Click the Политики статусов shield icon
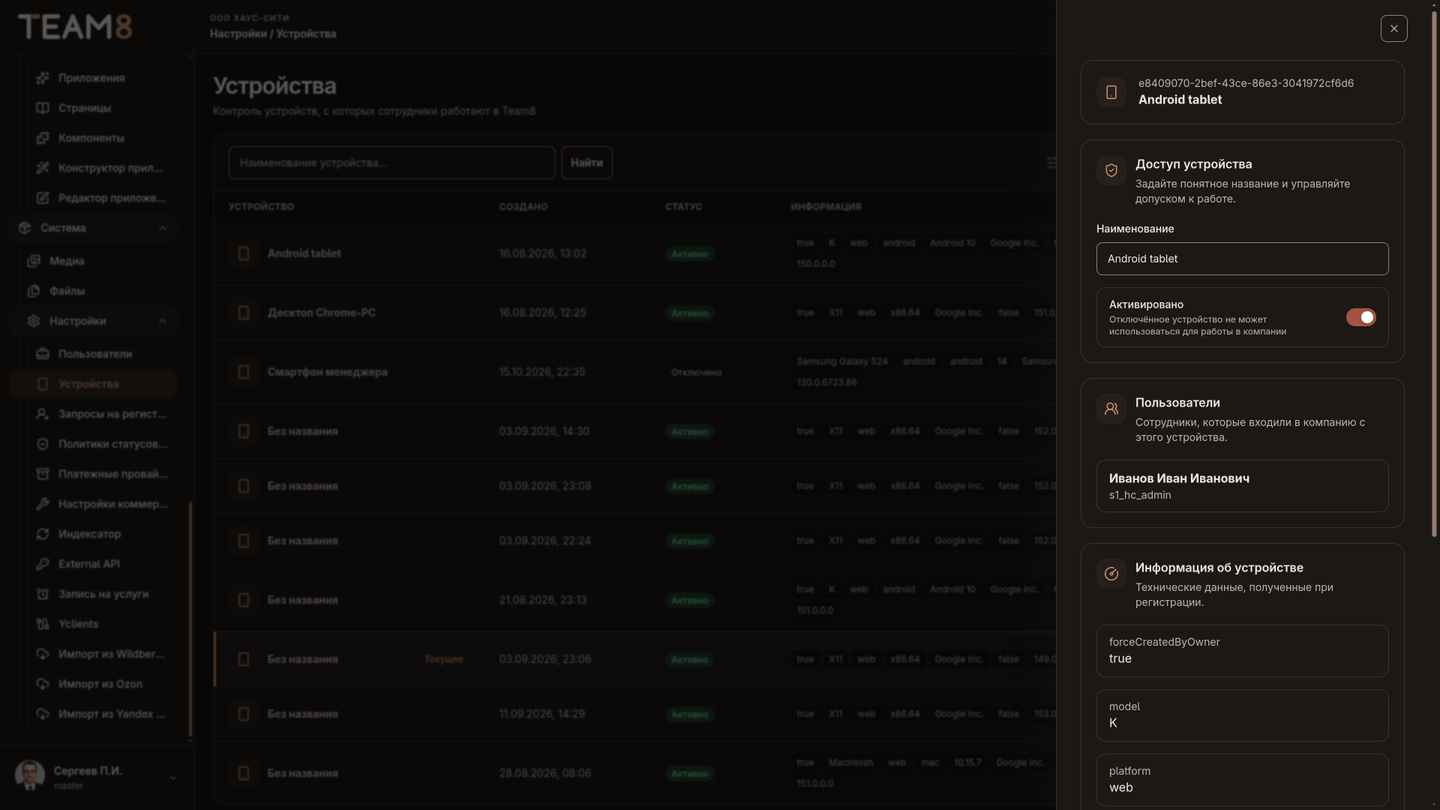The width and height of the screenshot is (1440, 810). tap(42, 444)
